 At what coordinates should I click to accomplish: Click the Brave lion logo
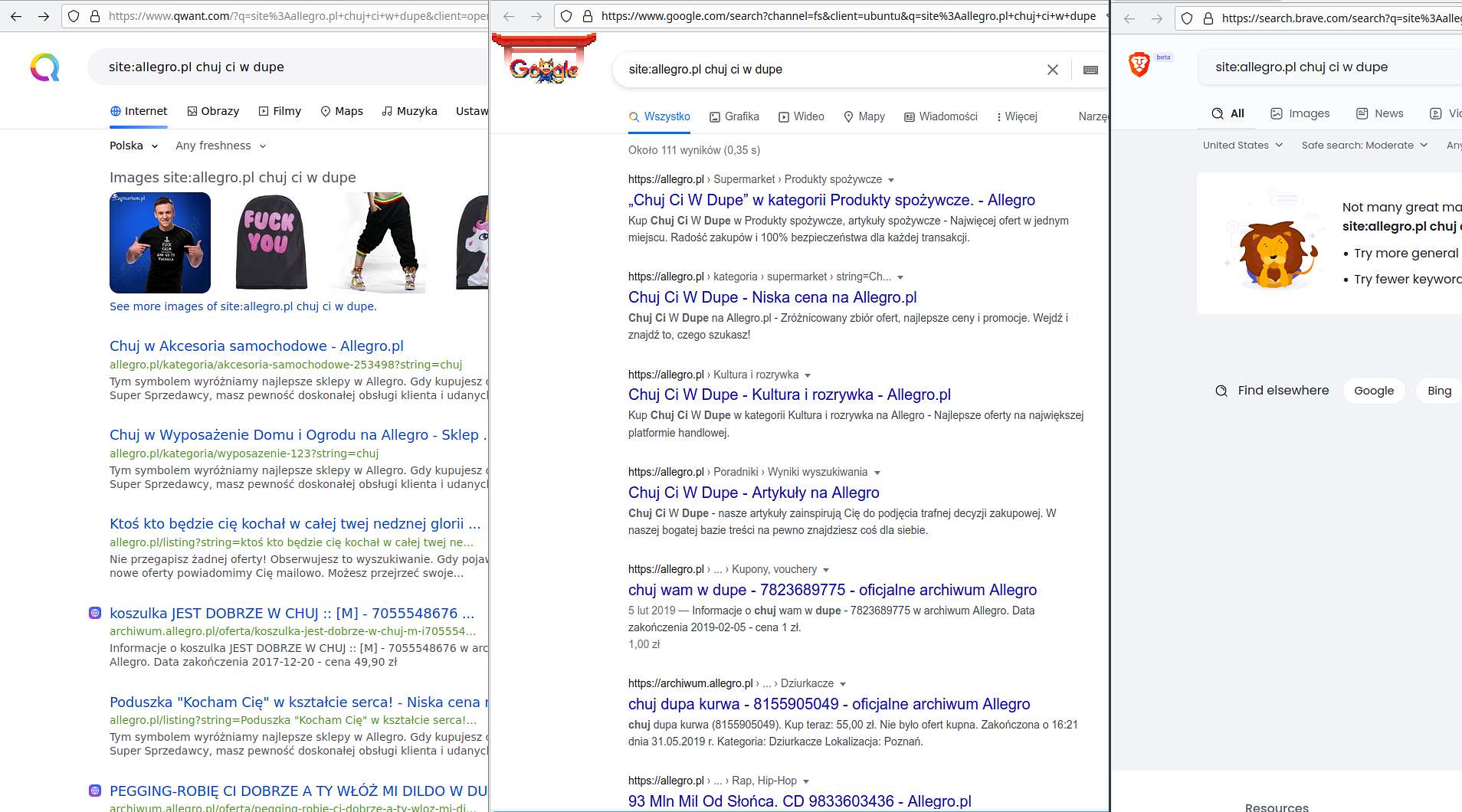pyautogui.click(x=1139, y=64)
